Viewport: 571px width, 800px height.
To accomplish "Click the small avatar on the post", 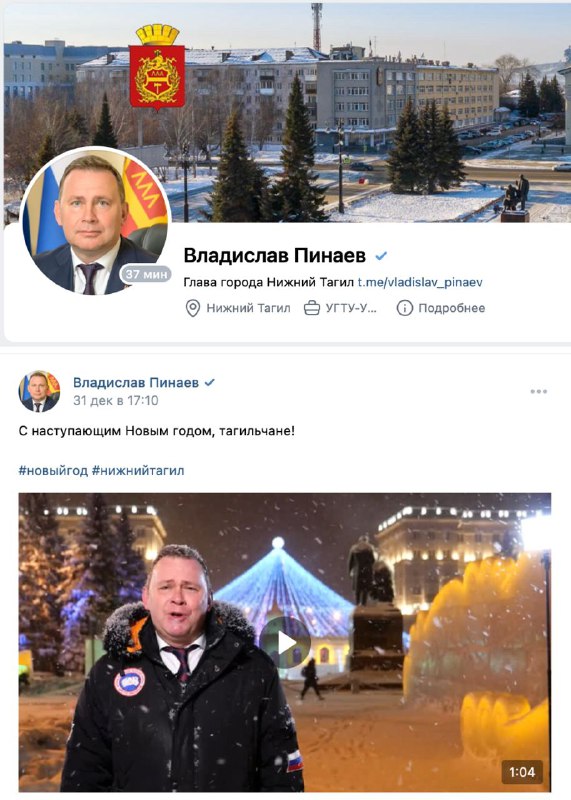I will pos(39,391).
